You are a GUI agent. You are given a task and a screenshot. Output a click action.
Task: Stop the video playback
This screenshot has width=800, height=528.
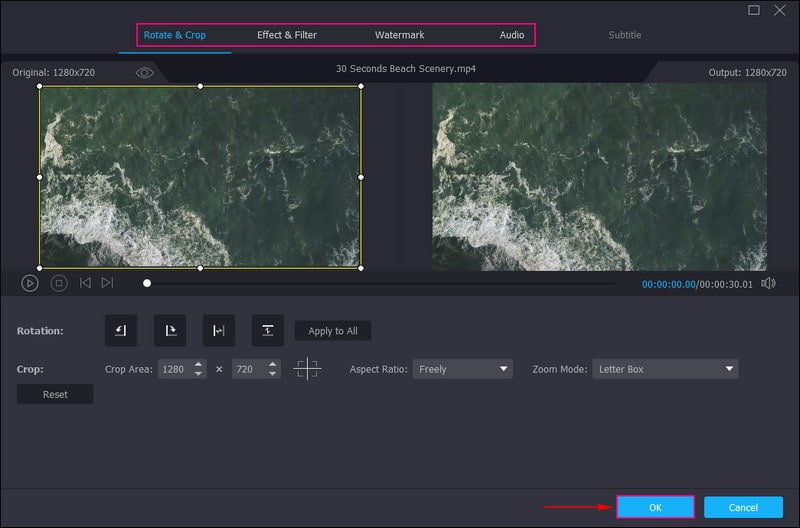[59, 283]
